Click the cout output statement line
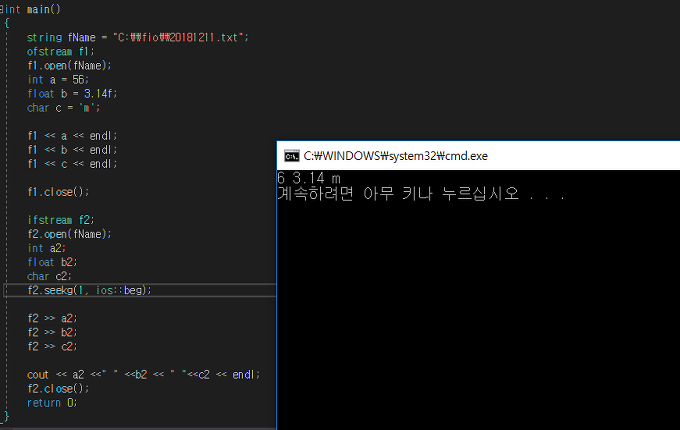The height and width of the screenshot is (430, 680). [x=144, y=375]
